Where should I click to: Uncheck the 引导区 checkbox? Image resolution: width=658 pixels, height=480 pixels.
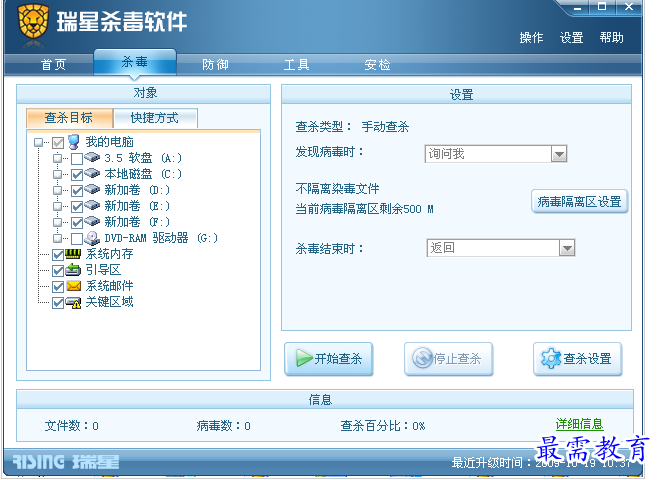58,271
